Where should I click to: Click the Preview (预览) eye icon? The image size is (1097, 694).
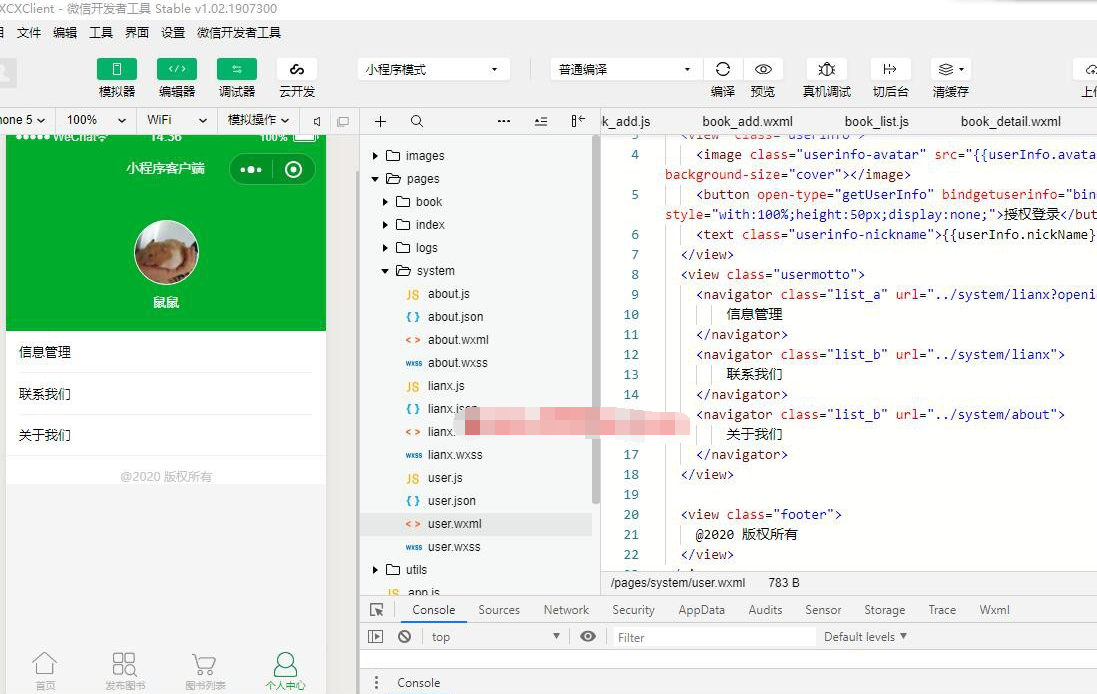[763, 70]
